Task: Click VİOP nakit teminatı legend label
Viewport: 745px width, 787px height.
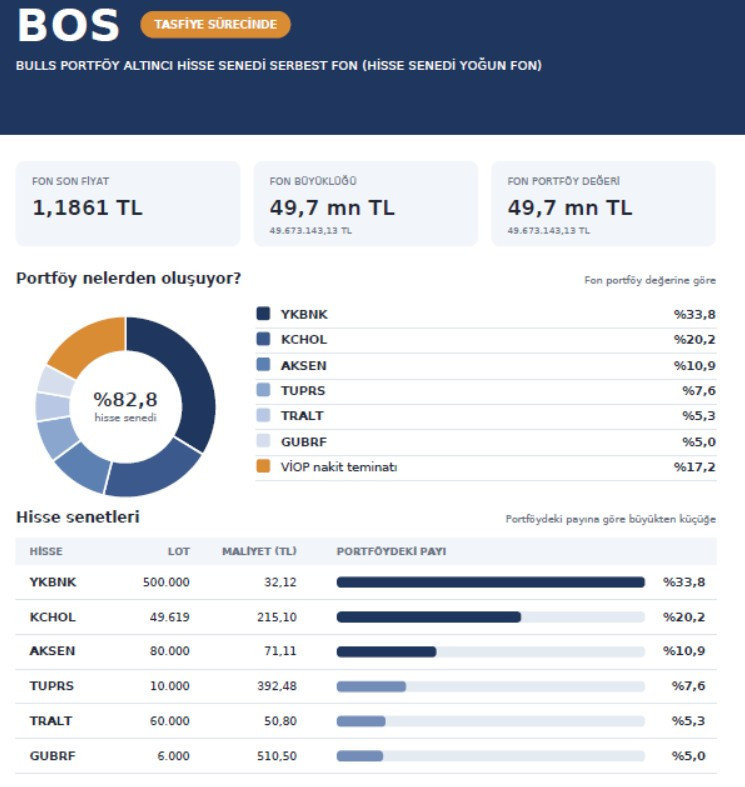Action: point(339,467)
